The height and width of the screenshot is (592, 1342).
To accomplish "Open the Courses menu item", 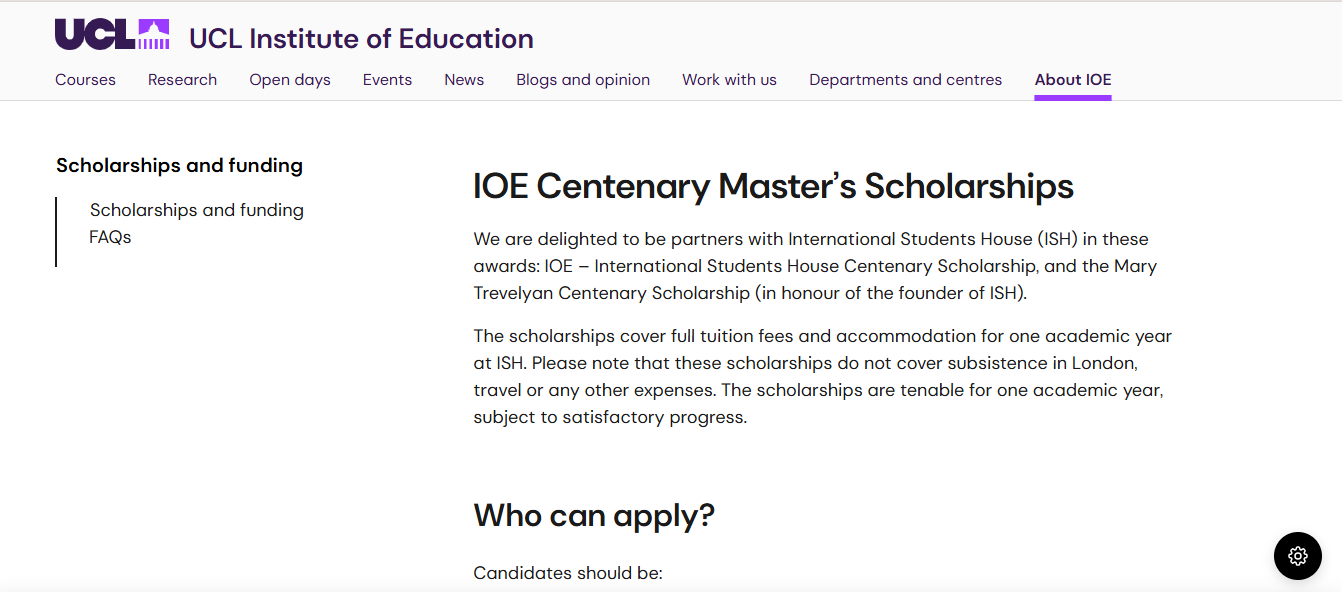I will (85, 79).
